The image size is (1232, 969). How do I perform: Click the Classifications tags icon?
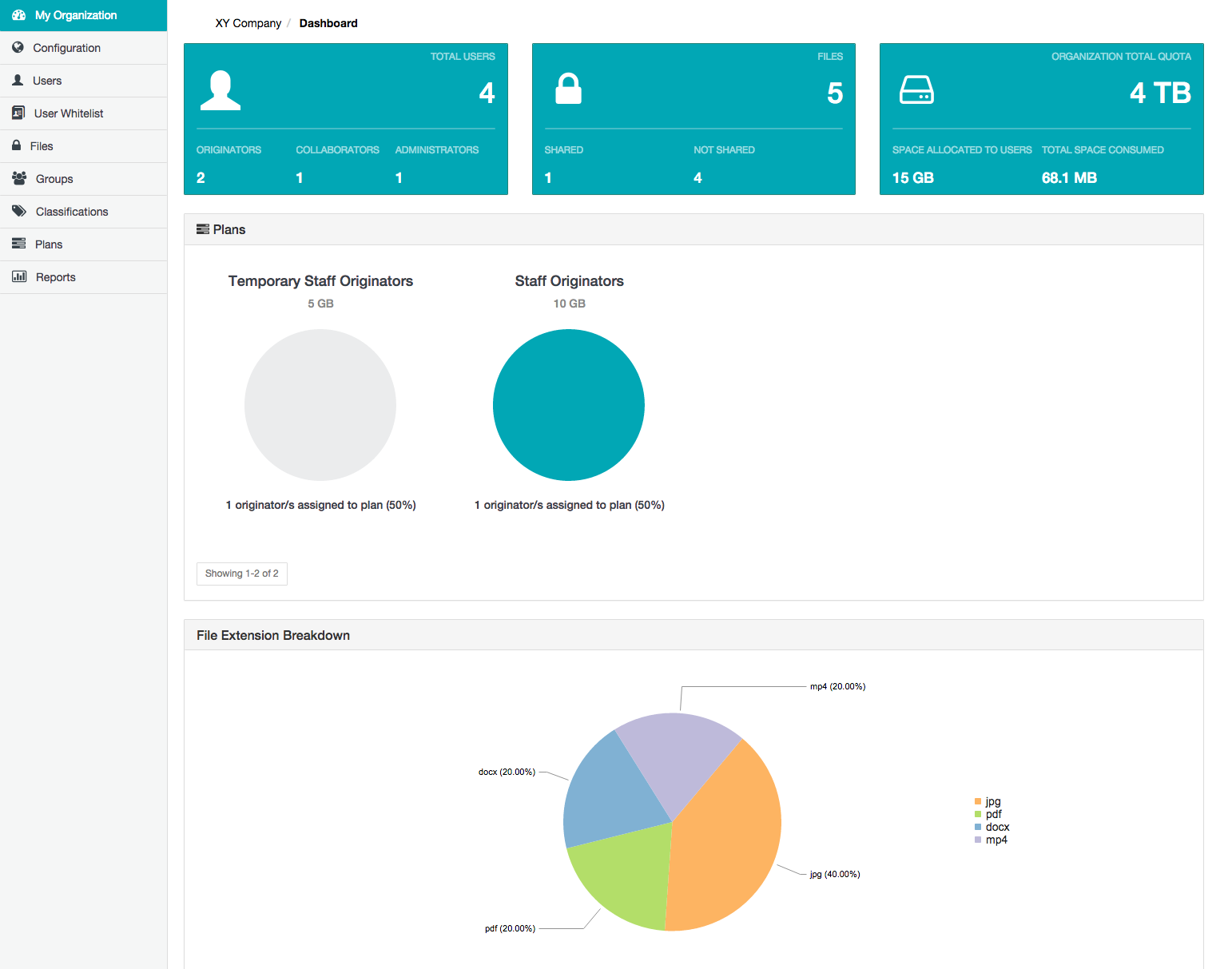pyautogui.click(x=19, y=212)
